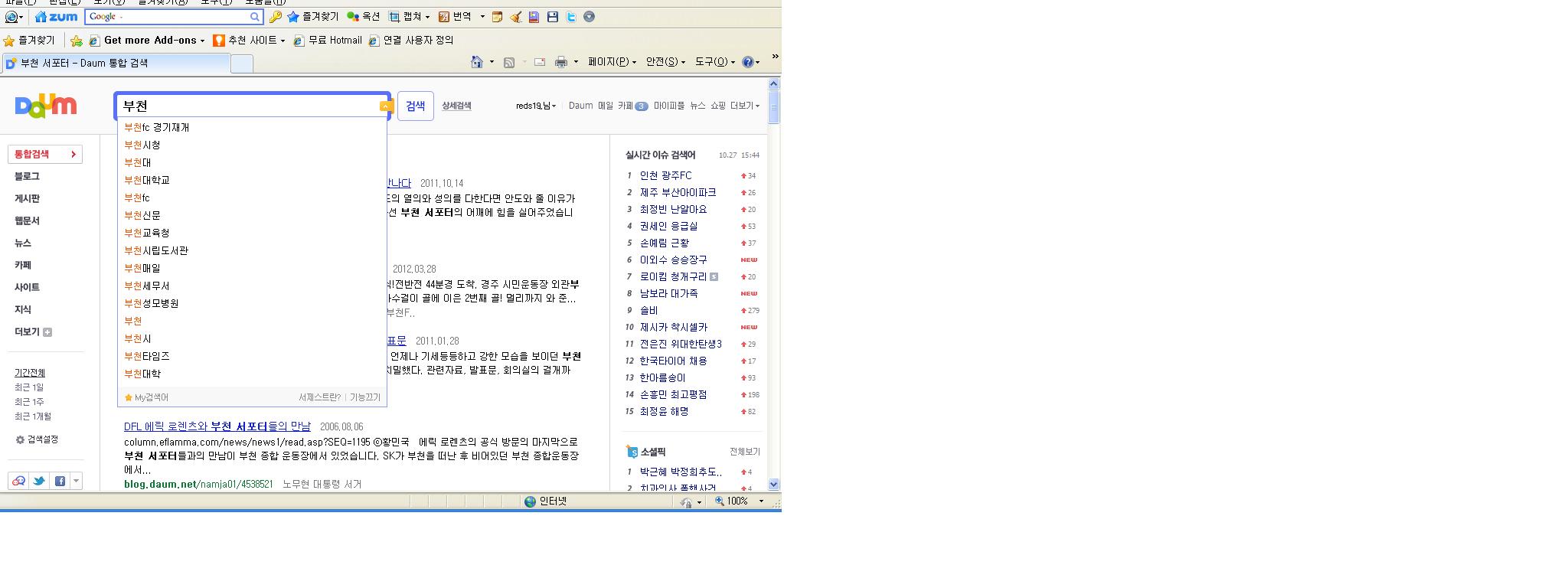Share via Facebook icon in left sidebar
The width and height of the screenshot is (1568, 565).
point(60,481)
